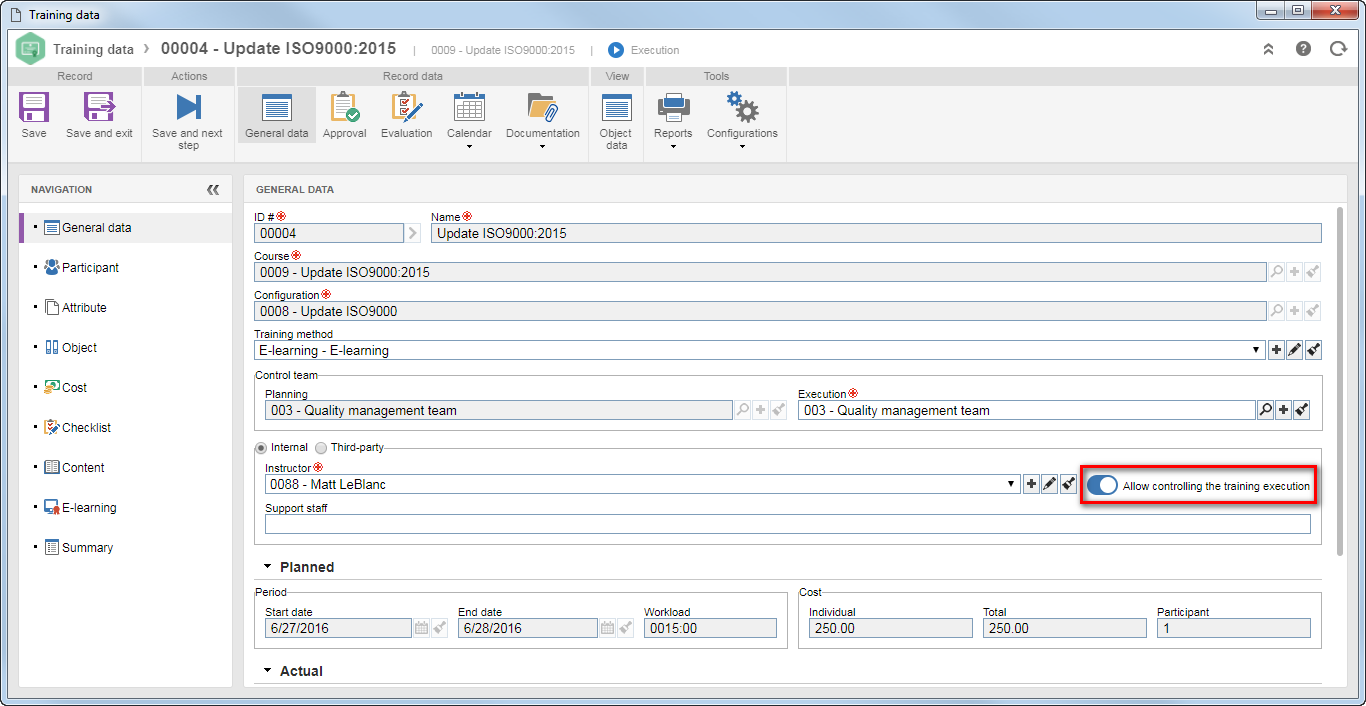
Task: Click arrow button next to ID field
Action: coord(412,233)
